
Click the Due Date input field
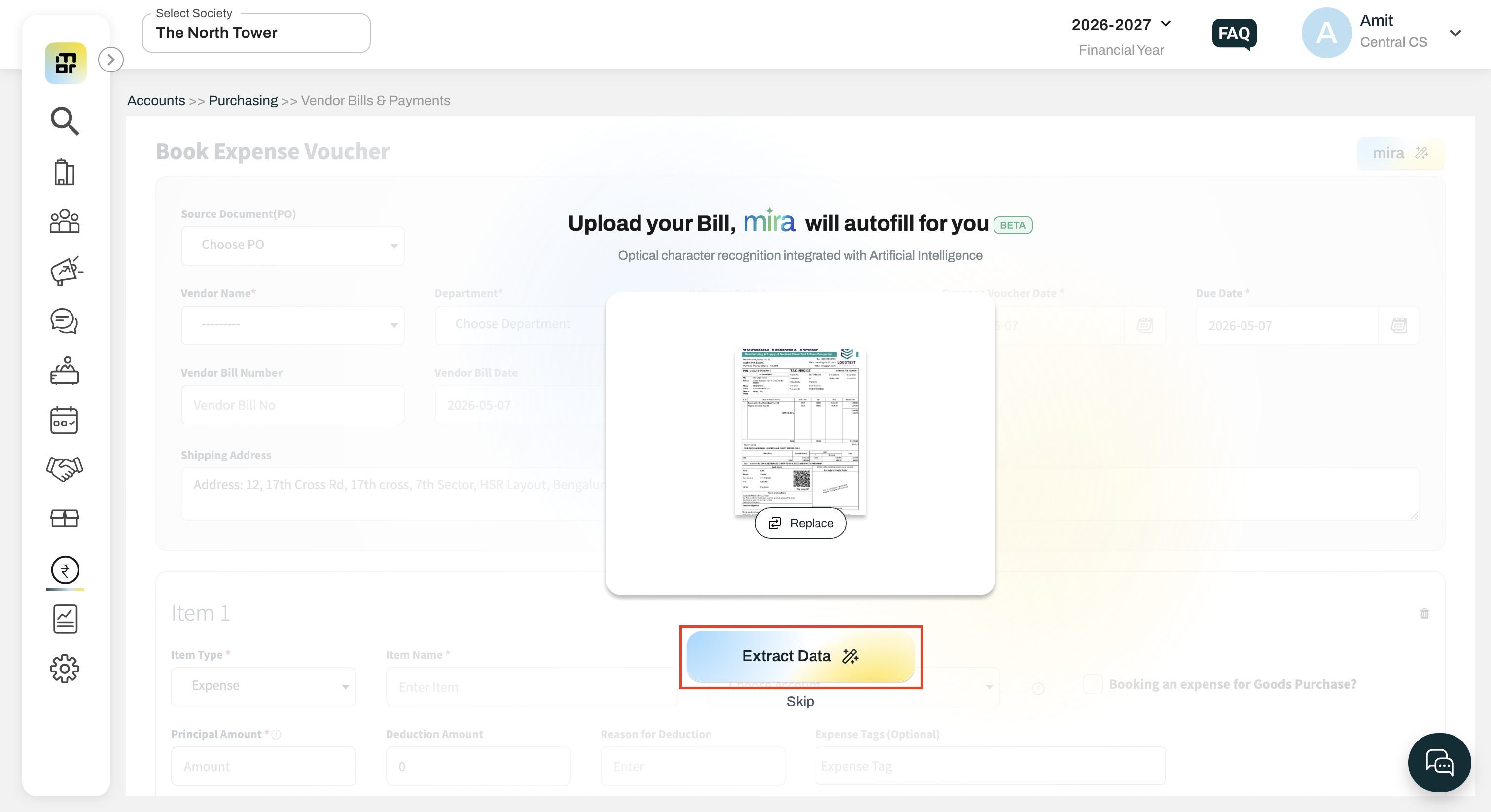(x=1287, y=325)
